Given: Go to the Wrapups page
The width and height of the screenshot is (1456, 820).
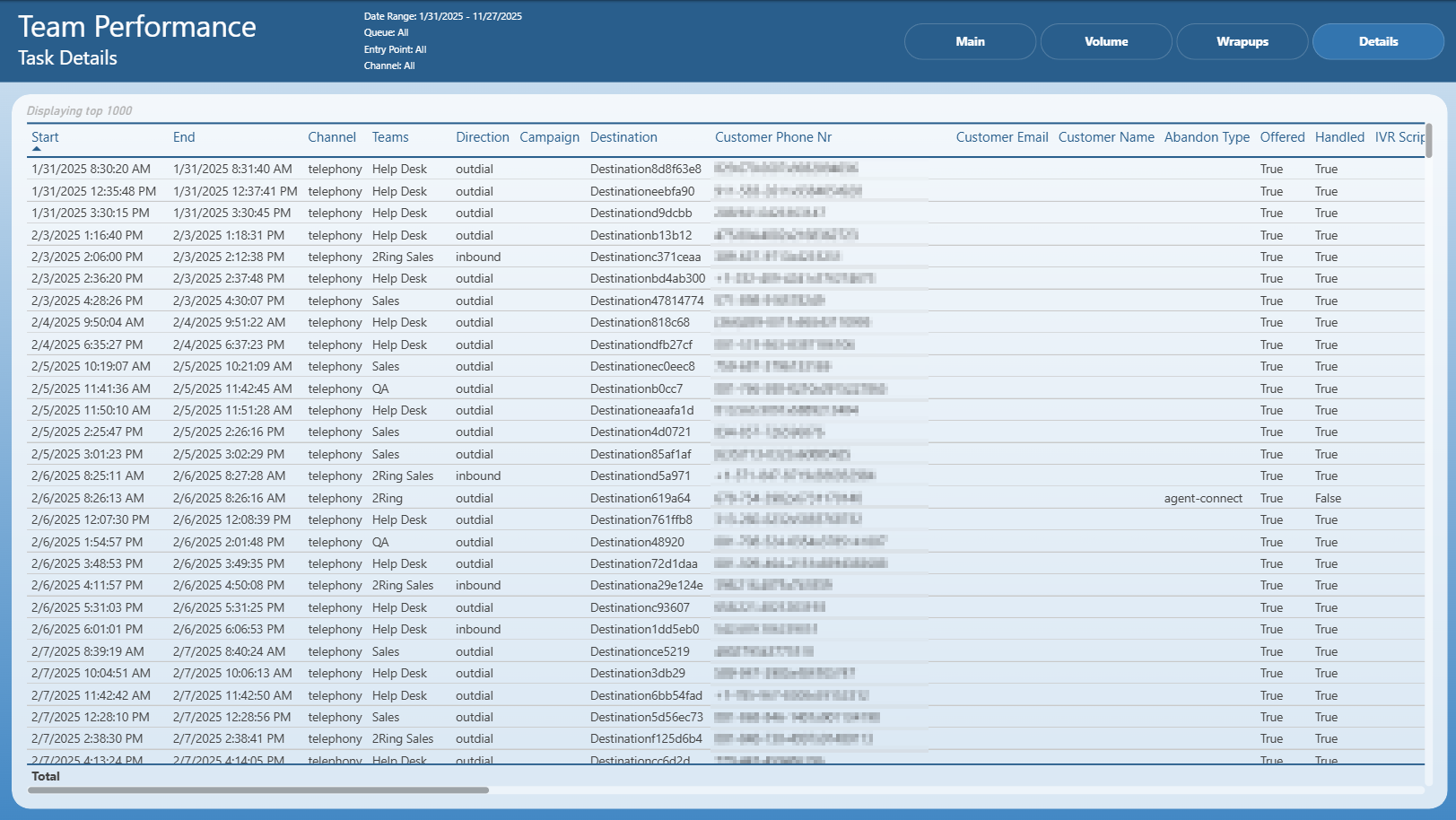Looking at the screenshot, I should tap(1242, 41).
